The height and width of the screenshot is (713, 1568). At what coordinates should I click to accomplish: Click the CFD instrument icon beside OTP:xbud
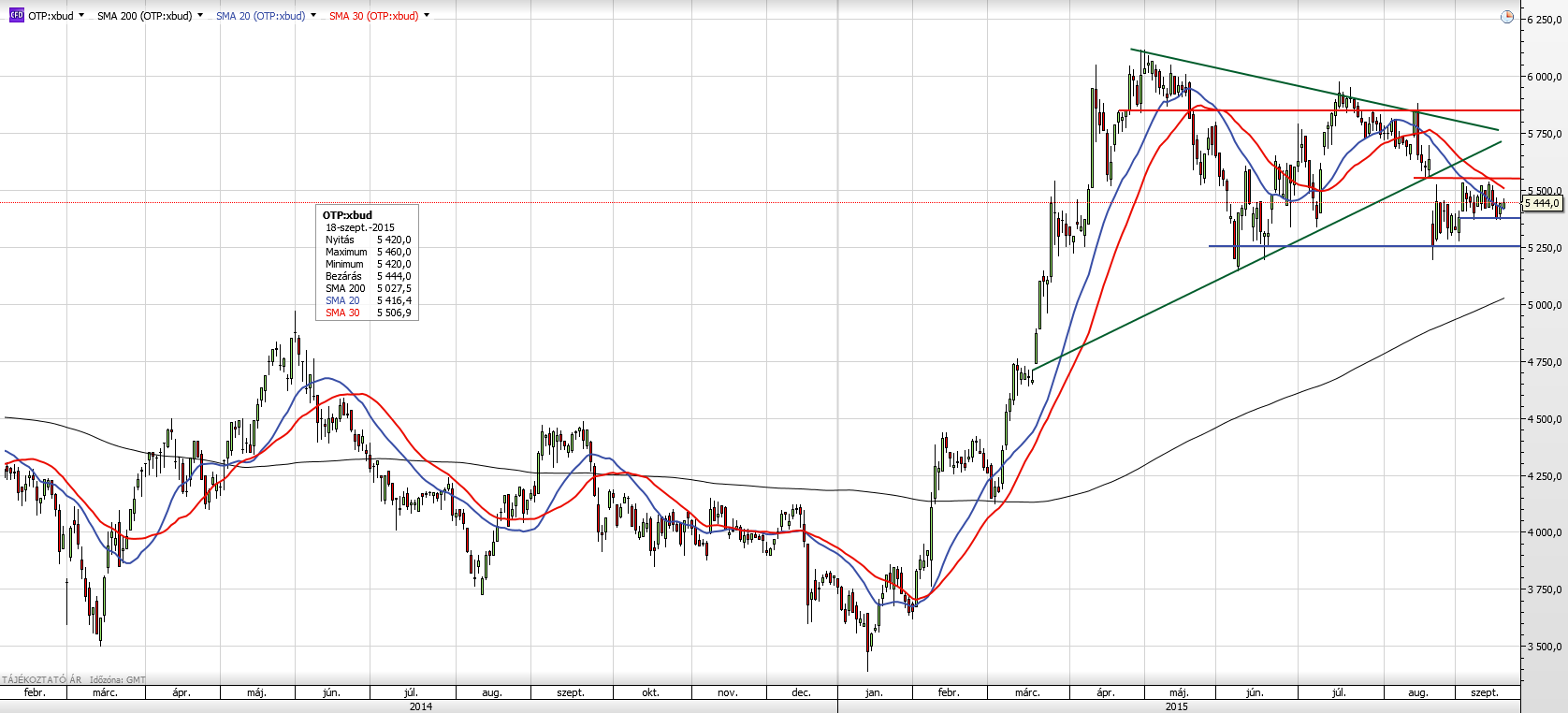click(x=16, y=16)
